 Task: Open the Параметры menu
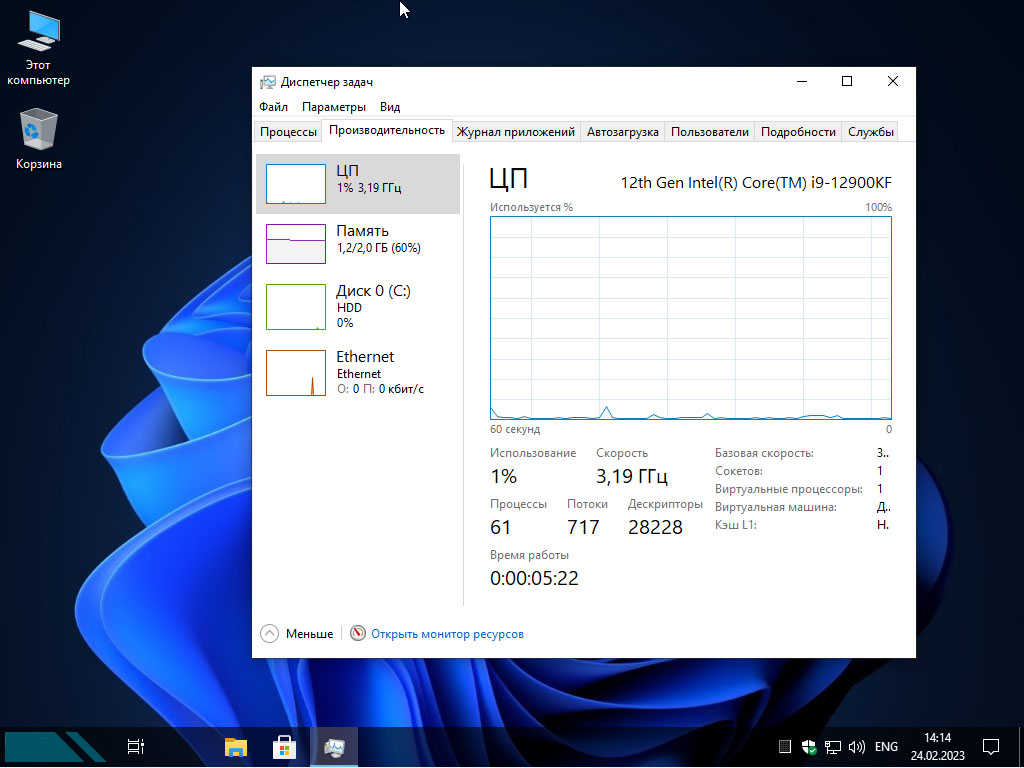click(x=334, y=107)
